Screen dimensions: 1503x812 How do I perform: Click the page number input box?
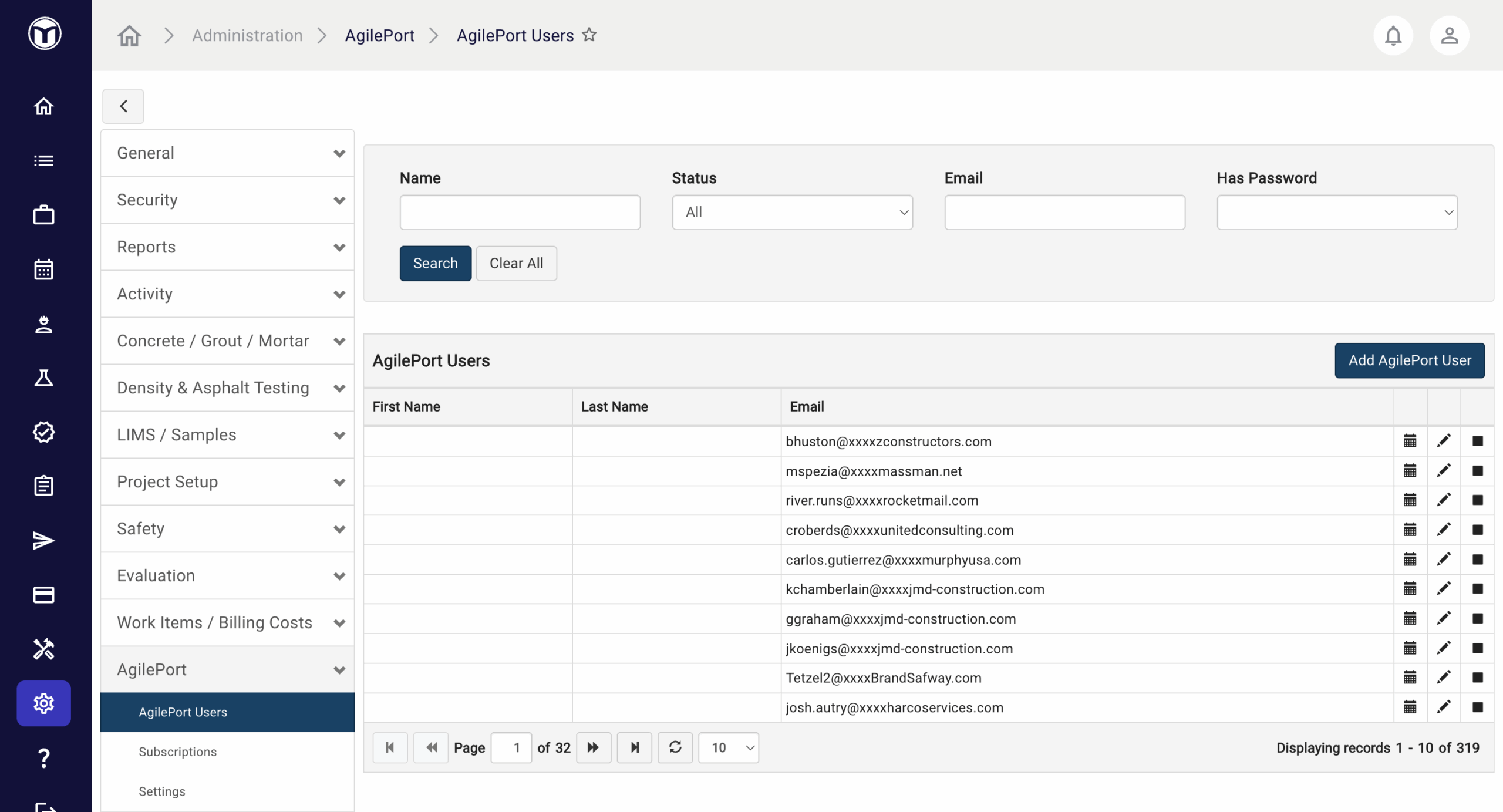coord(511,747)
